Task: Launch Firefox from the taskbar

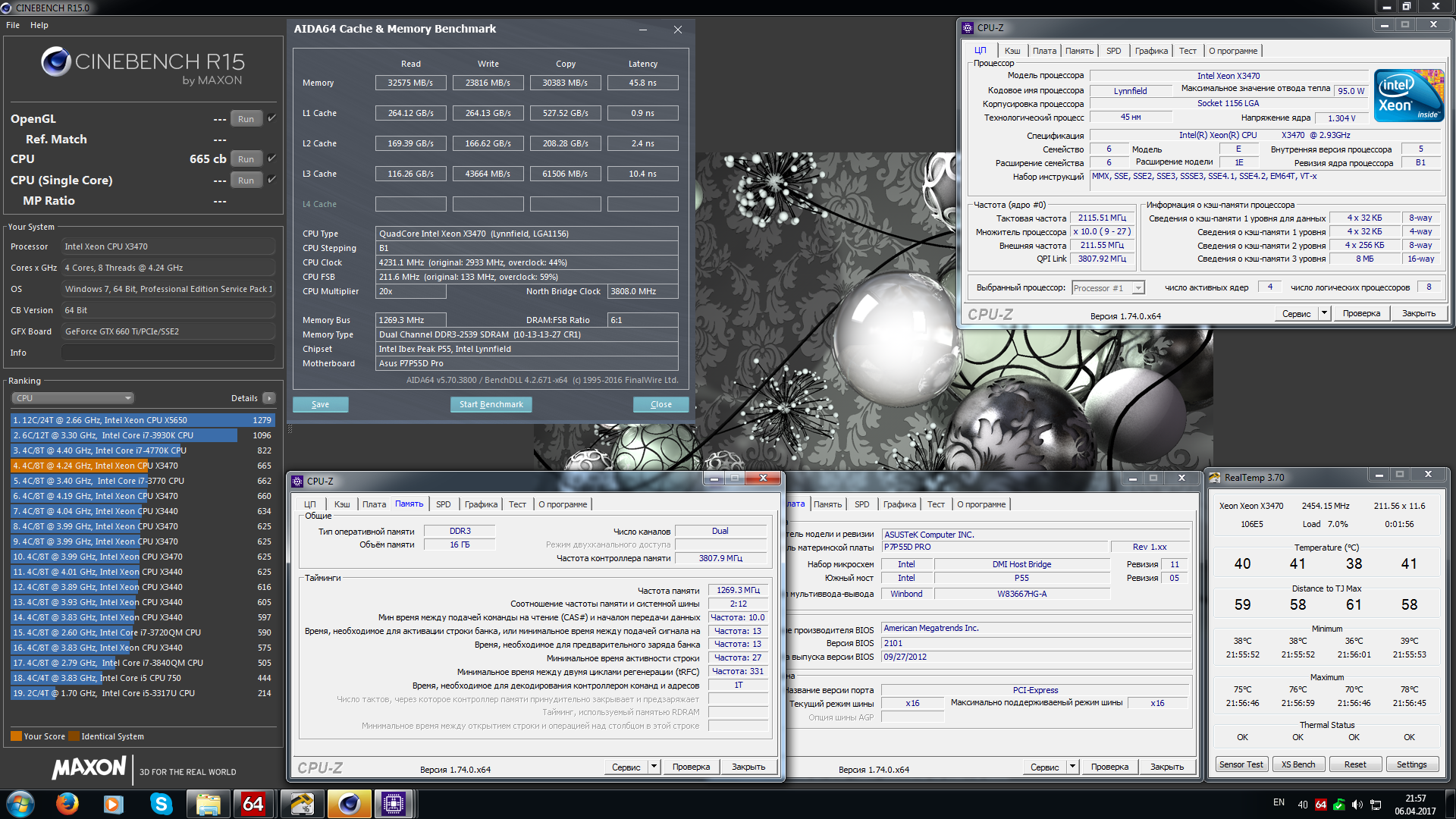Action: pos(67,804)
